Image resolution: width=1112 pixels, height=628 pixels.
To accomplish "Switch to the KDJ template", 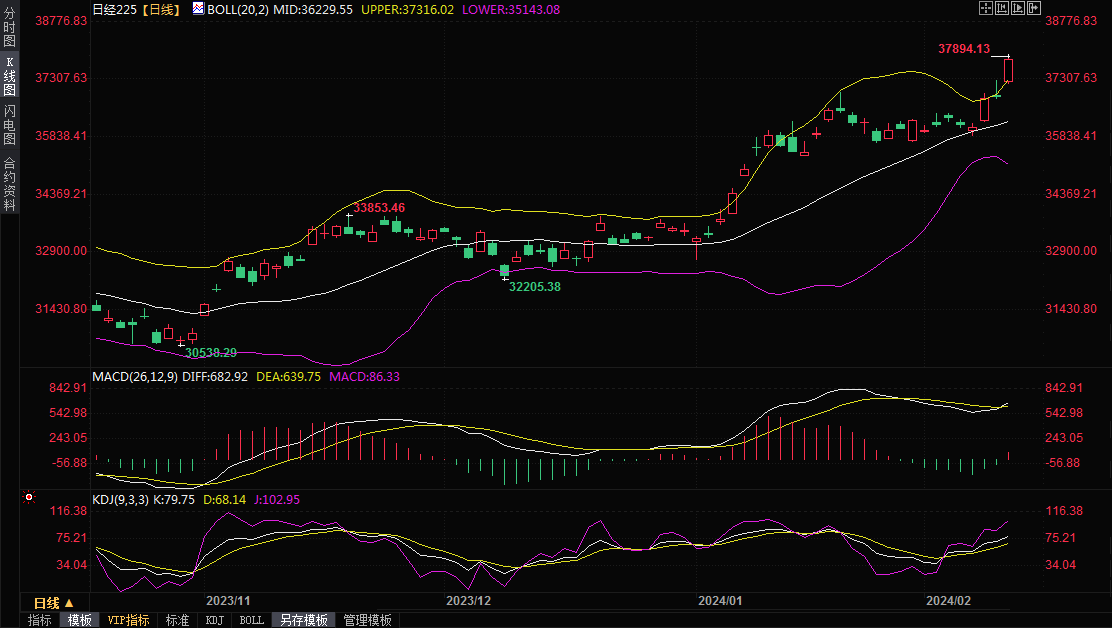I will [x=215, y=620].
